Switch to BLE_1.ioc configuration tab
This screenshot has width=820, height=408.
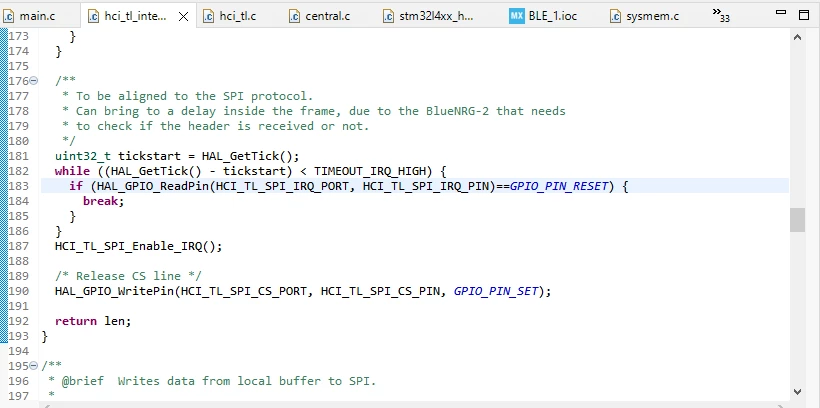543,16
